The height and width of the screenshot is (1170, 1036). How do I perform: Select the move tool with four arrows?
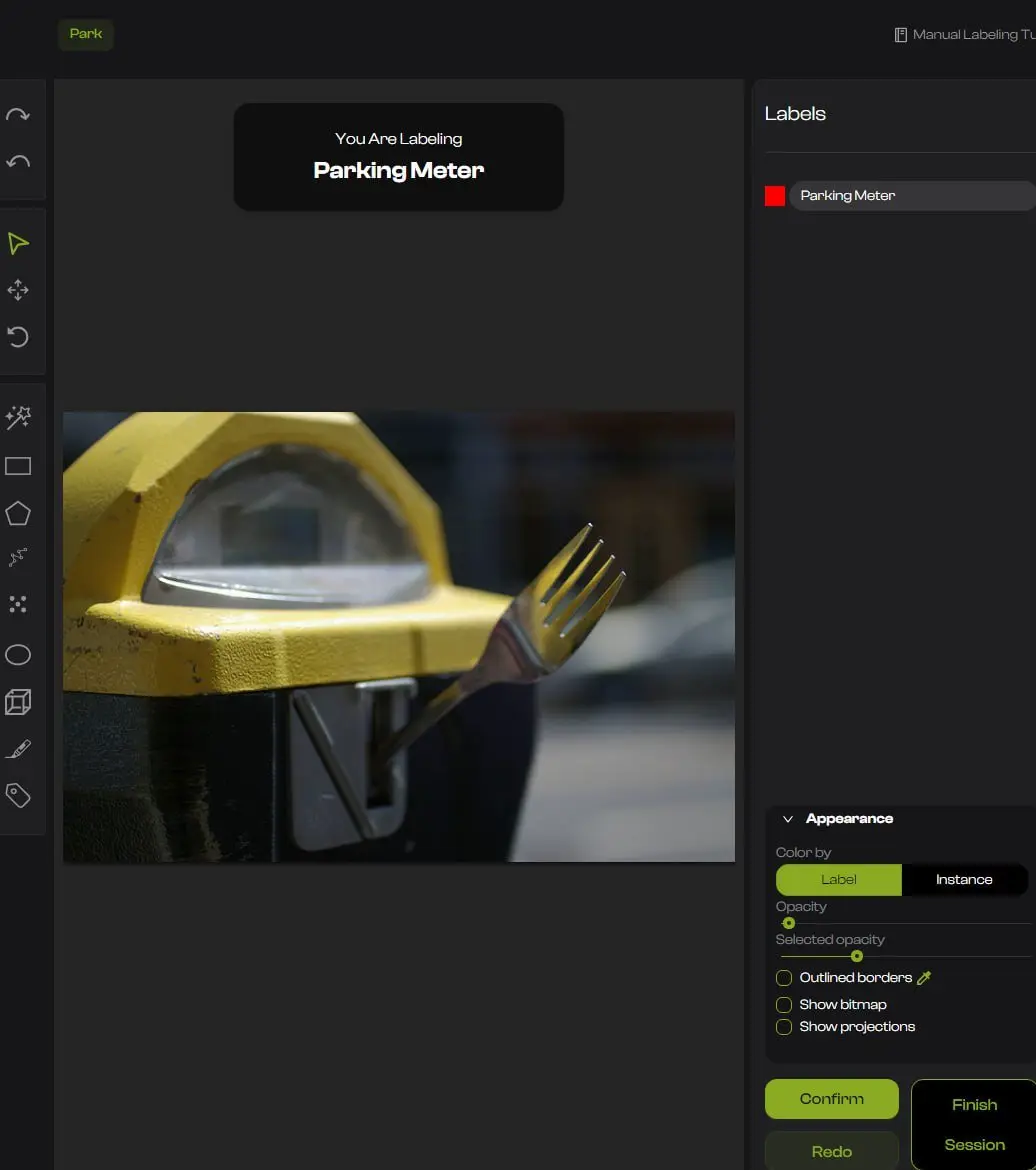[x=18, y=290]
